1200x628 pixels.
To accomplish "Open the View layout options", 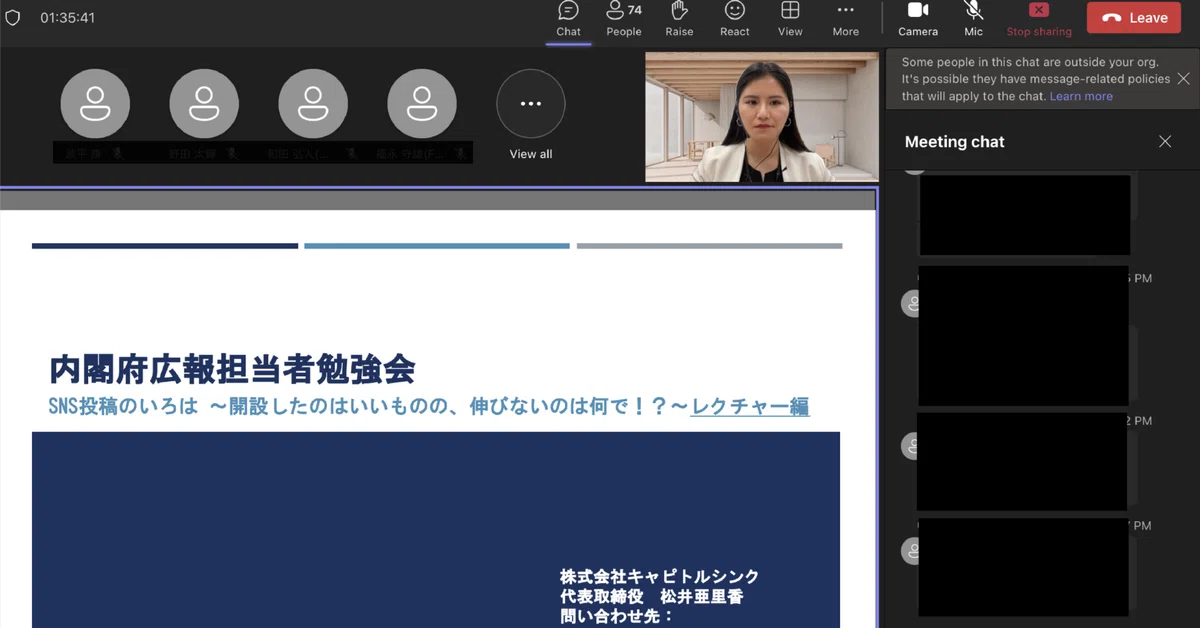I will pos(790,19).
